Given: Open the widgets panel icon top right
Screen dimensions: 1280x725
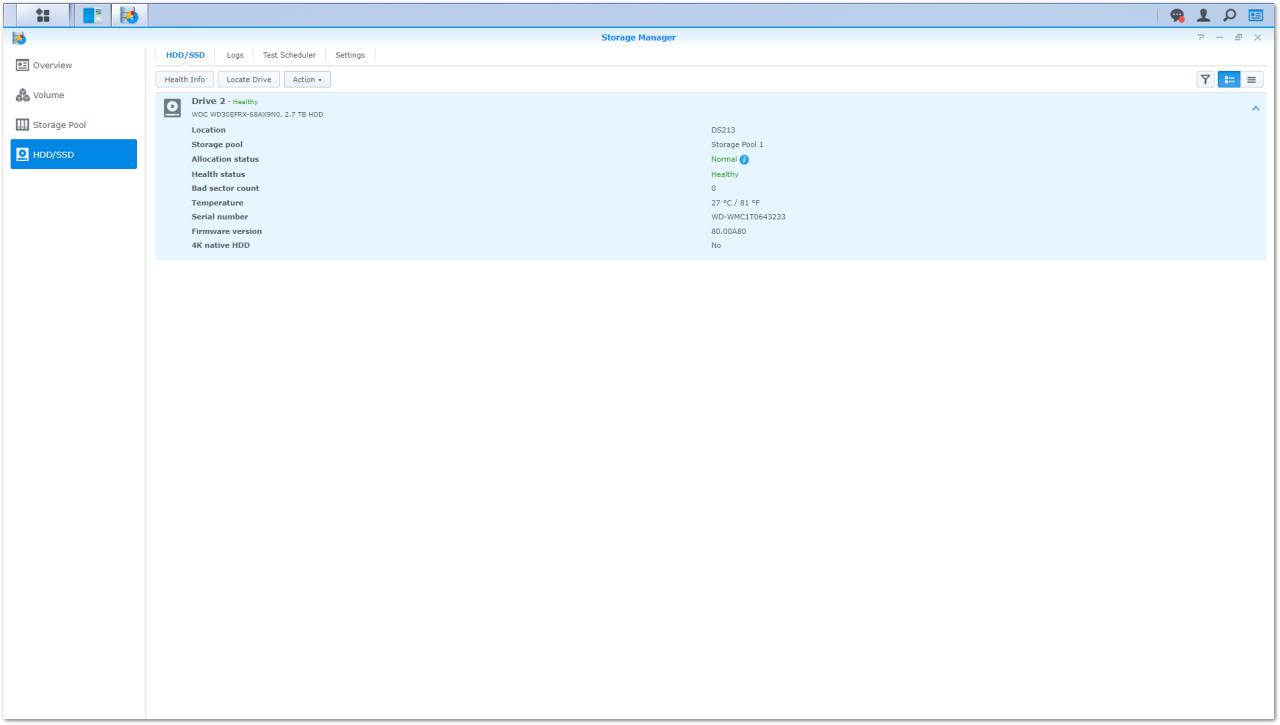Looking at the screenshot, I should [1255, 15].
